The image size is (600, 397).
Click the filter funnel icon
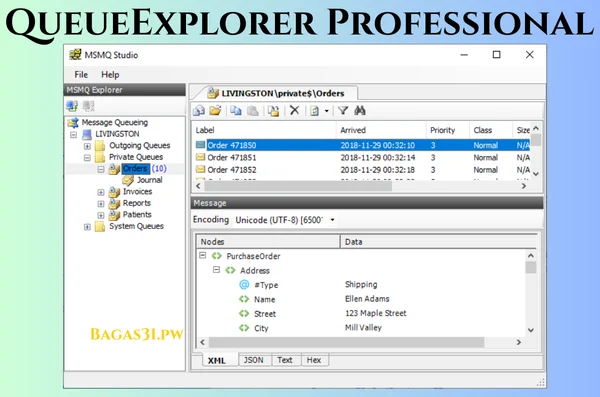tap(343, 111)
